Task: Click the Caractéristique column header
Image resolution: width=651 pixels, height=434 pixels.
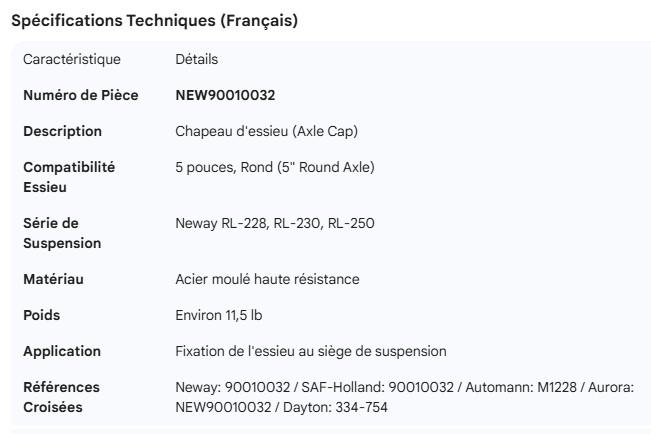Action: [x=71, y=60]
